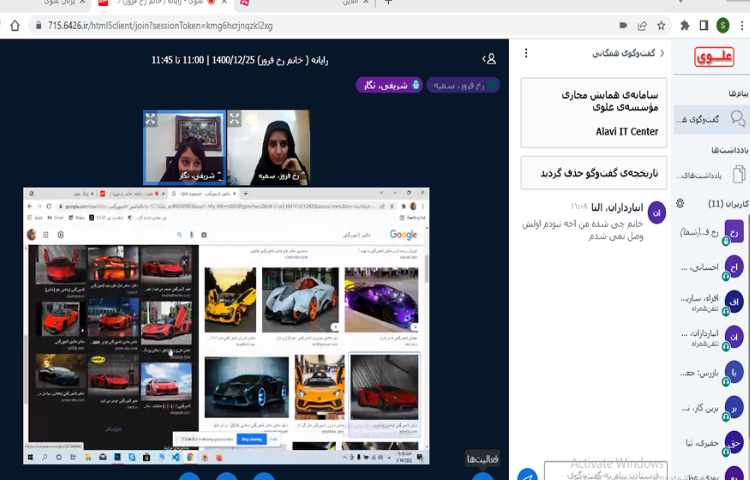Click the black car with blue wheels image
The image size is (750, 480).
click(x=246, y=387)
